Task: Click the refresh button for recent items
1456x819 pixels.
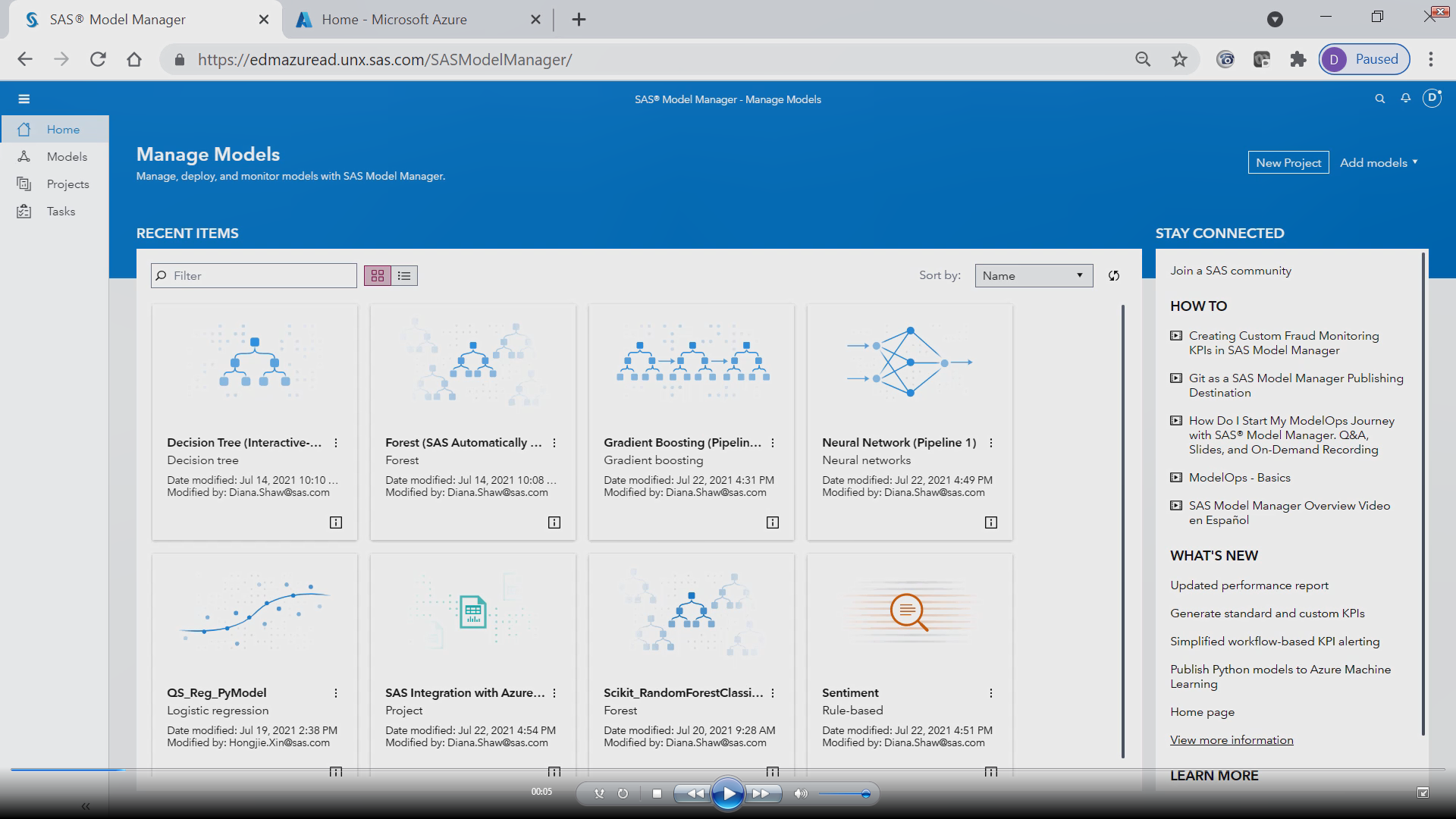Action: [x=1113, y=275]
